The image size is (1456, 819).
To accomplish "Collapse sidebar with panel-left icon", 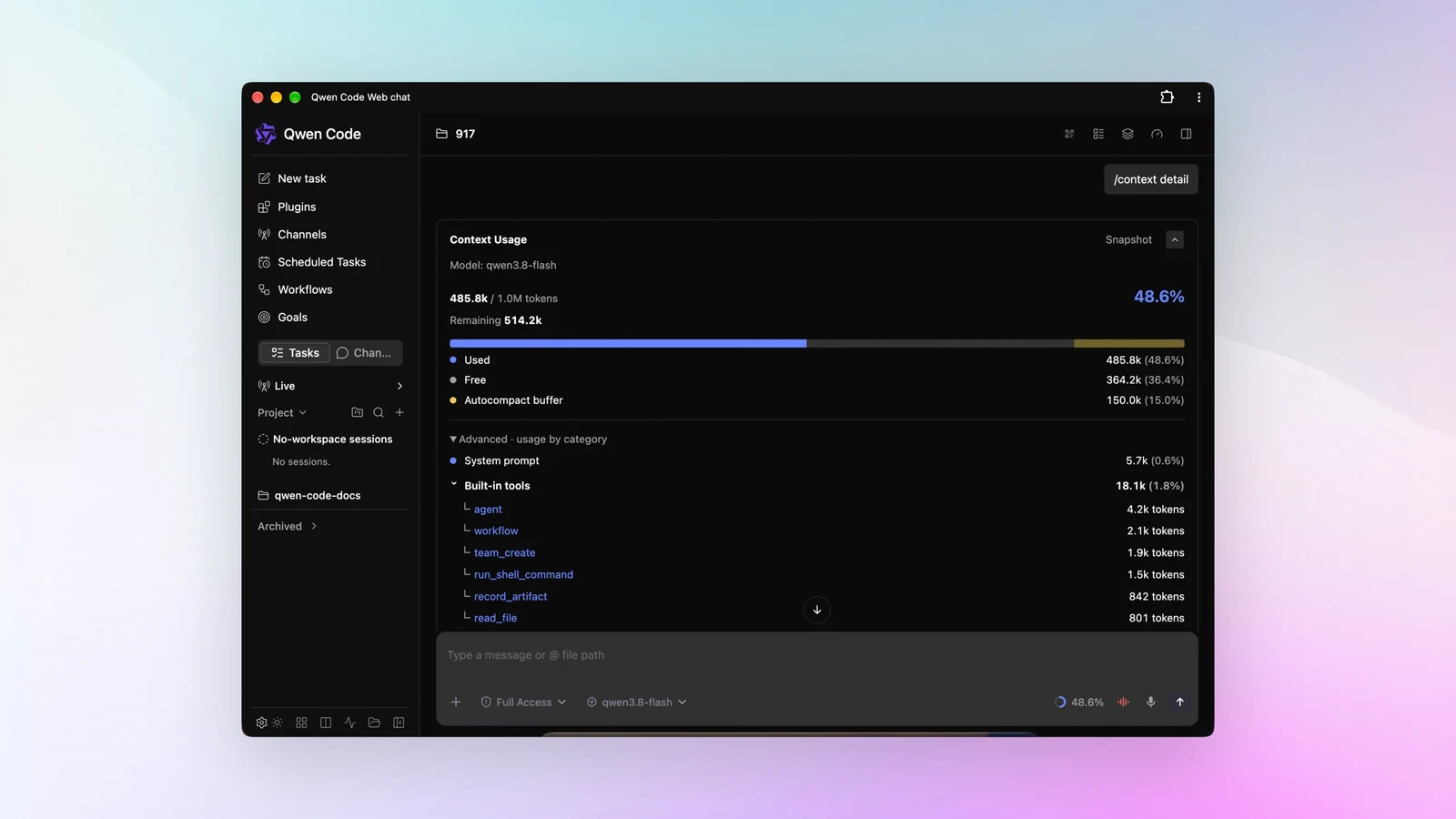I will [399, 723].
